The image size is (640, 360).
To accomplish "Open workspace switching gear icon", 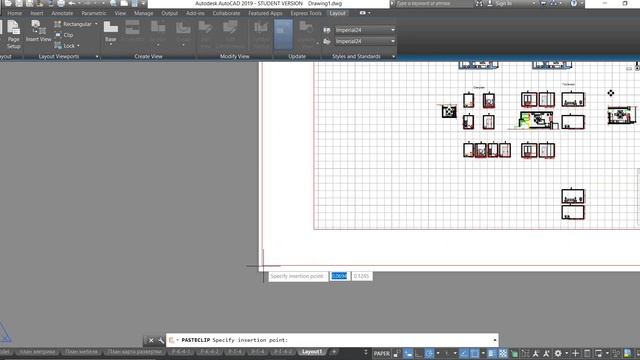I will pos(558,353).
